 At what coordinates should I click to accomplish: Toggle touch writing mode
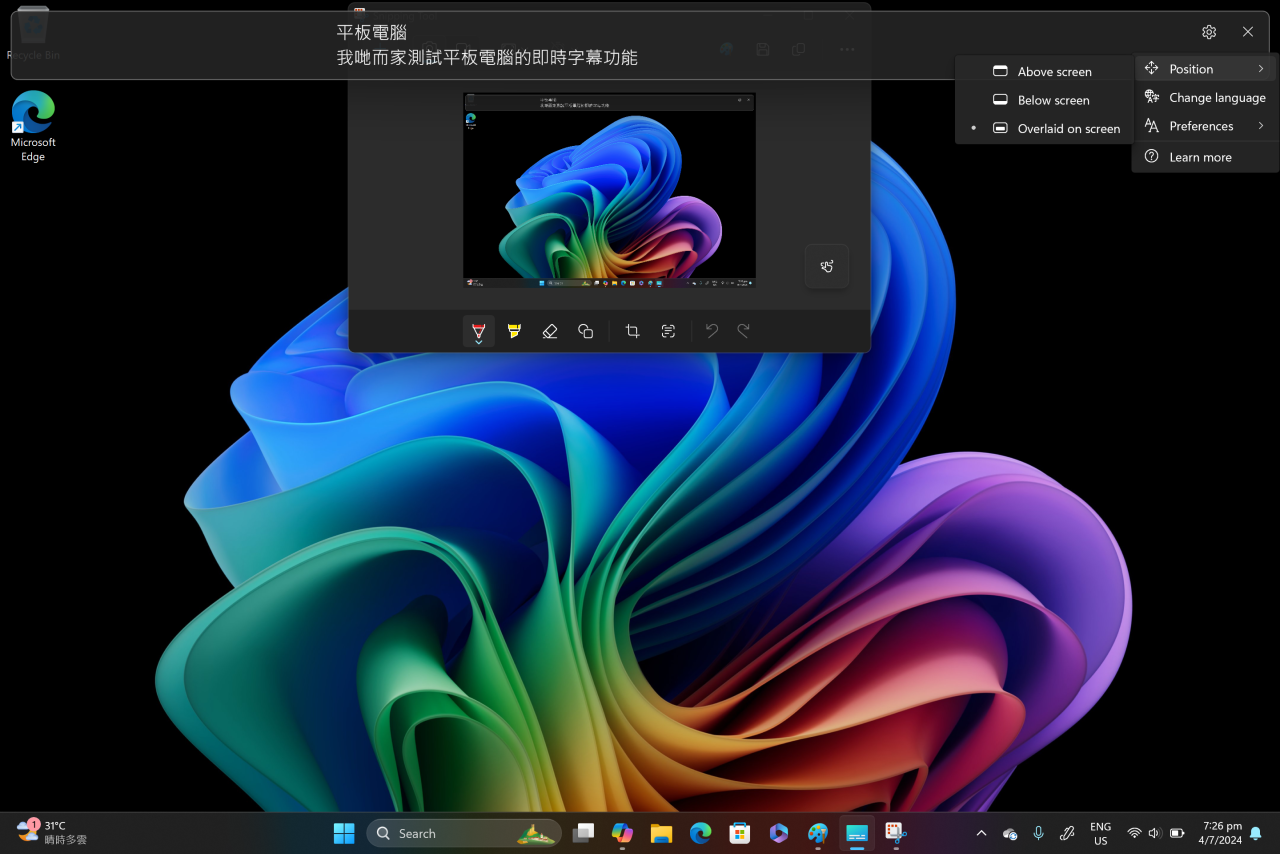tap(826, 266)
